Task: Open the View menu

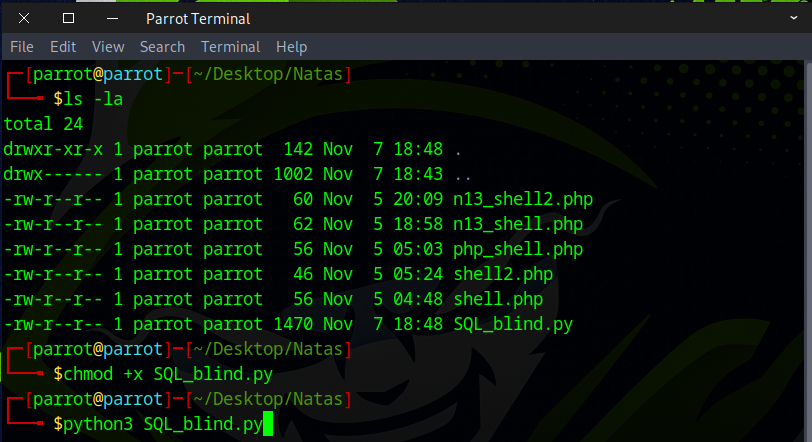Action: [x=108, y=47]
